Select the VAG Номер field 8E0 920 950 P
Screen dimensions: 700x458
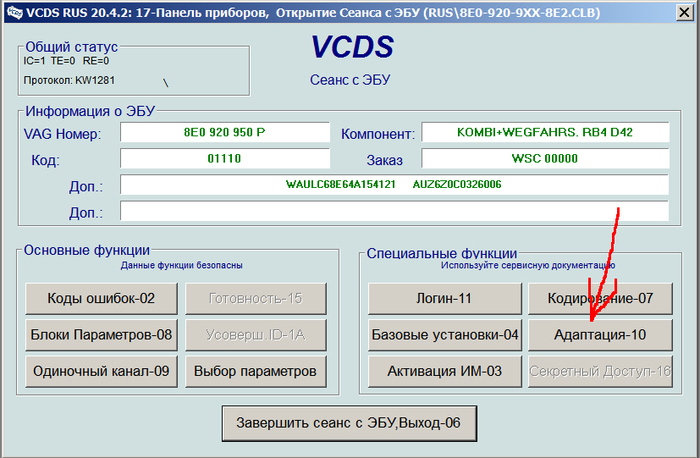(x=225, y=132)
